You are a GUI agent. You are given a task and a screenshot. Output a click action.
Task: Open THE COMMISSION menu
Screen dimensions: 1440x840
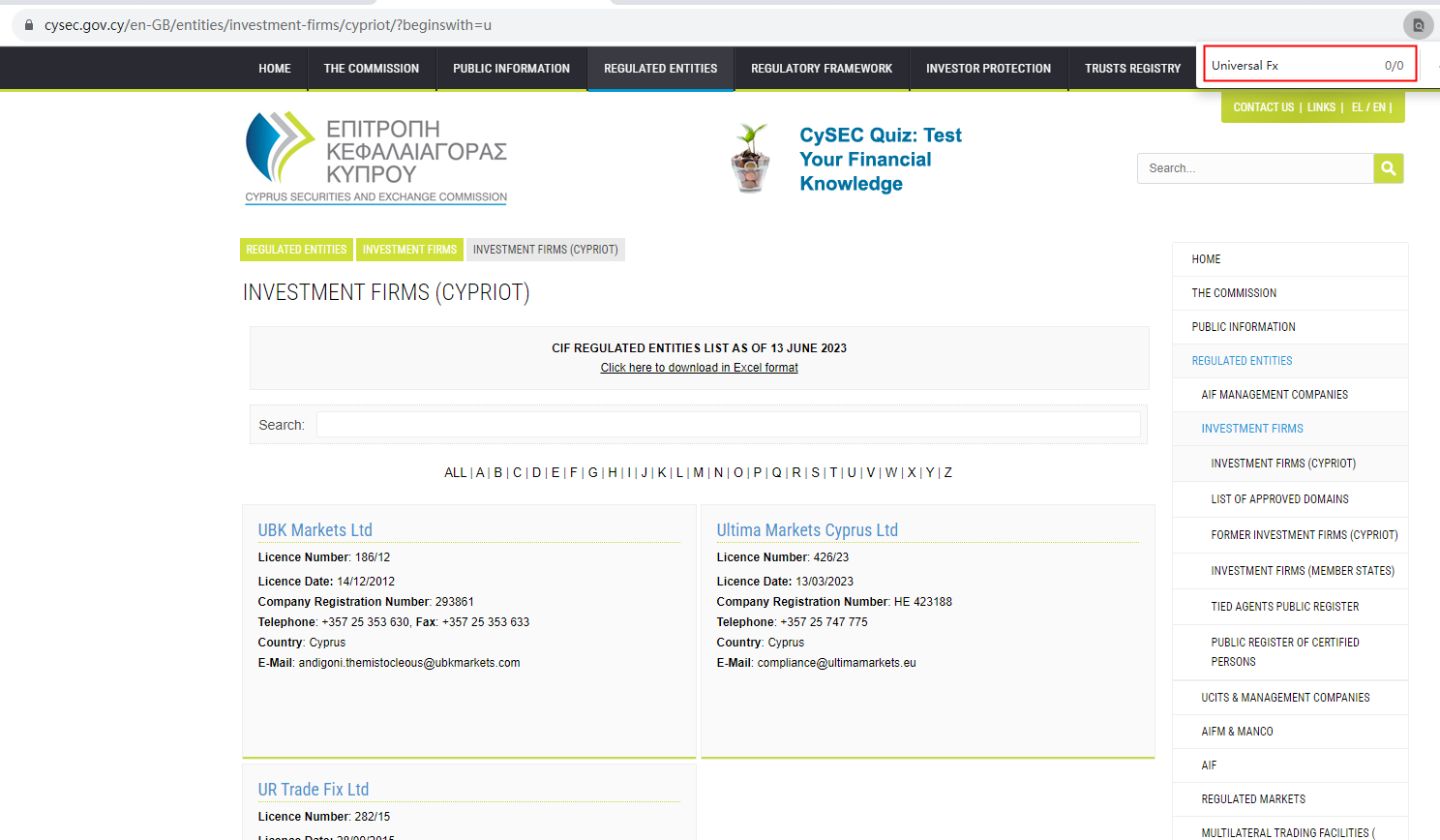(372, 69)
